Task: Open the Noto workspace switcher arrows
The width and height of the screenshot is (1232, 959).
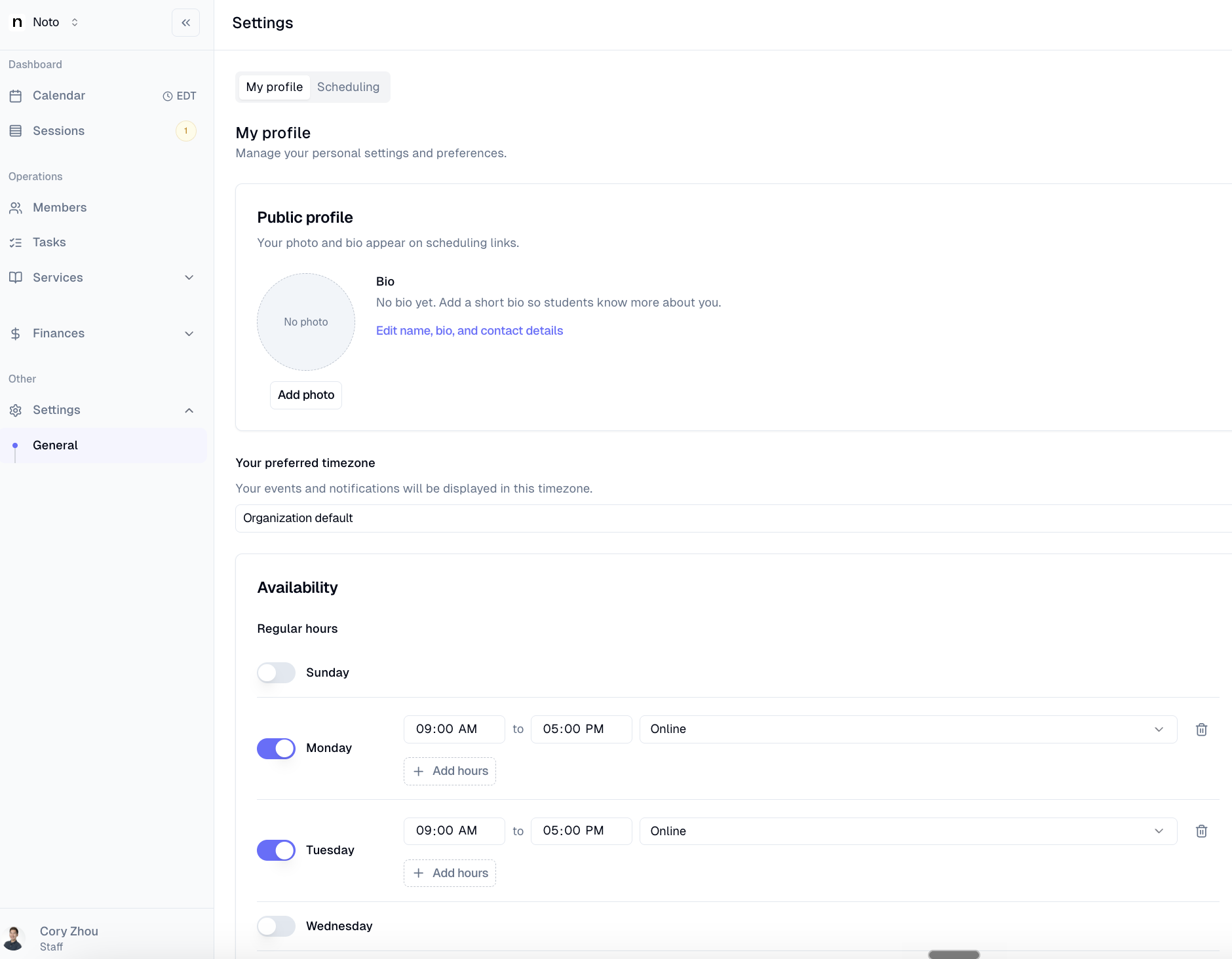Action: click(75, 22)
